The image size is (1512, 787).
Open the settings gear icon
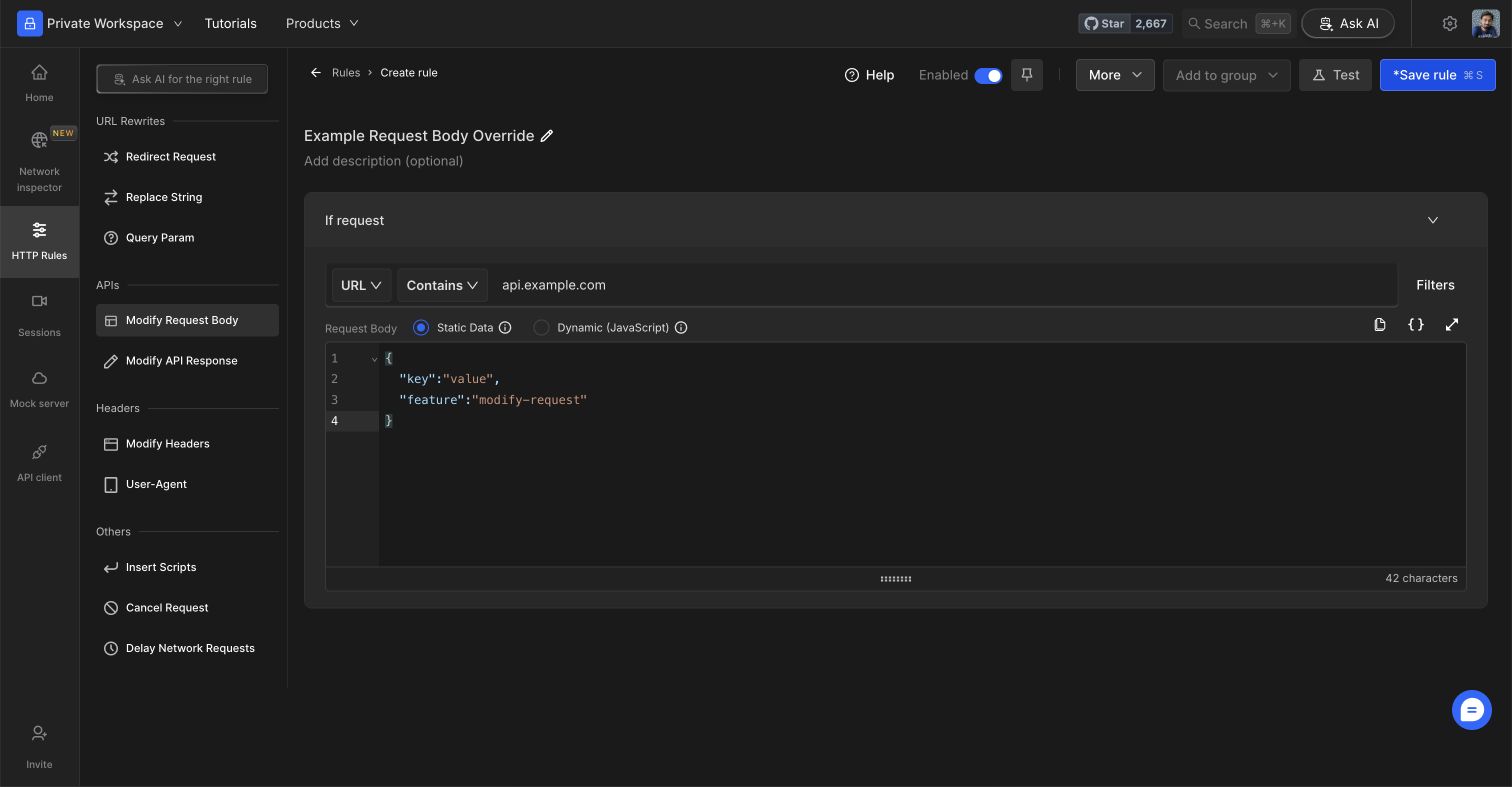pyautogui.click(x=1450, y=23)
